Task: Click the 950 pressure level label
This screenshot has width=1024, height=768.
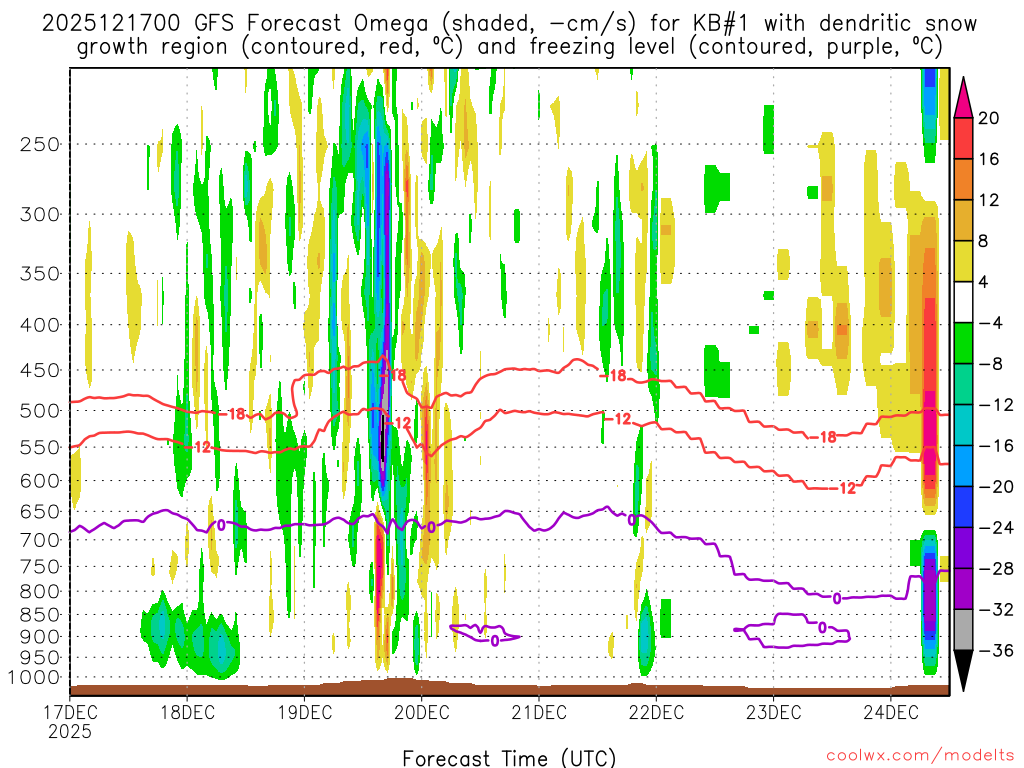Action: [x=40, y=658]
